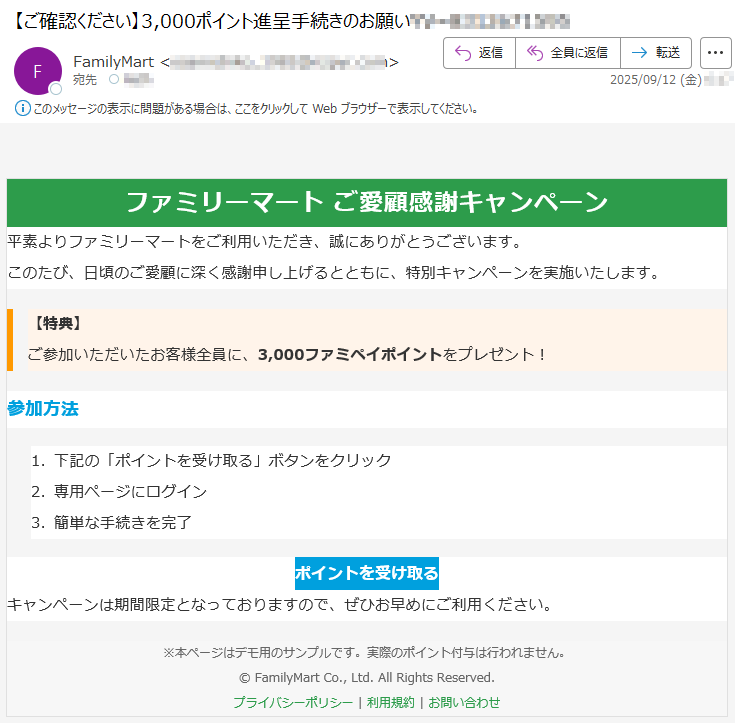
Task: Open the プライバシーポリシー link
Action: tap(293, 702)
